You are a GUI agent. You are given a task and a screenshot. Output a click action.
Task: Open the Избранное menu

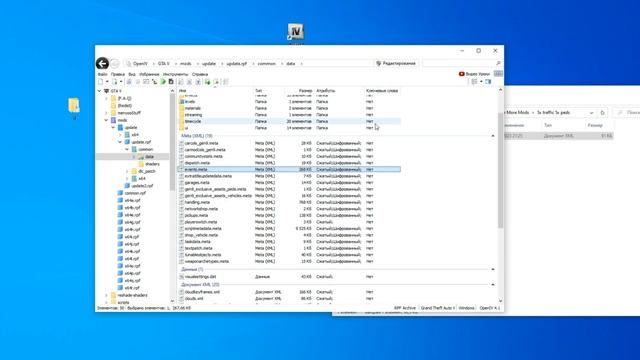149,74
